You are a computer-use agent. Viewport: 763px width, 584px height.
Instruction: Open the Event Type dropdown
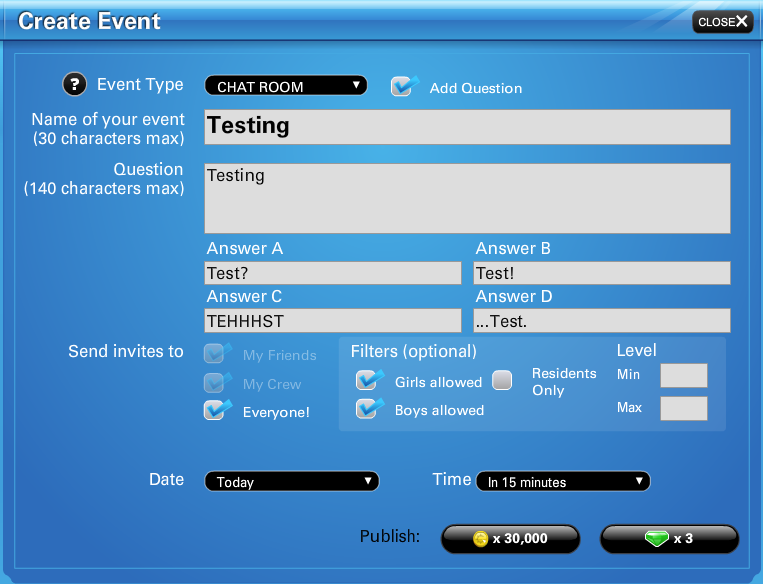coord(286,86)
